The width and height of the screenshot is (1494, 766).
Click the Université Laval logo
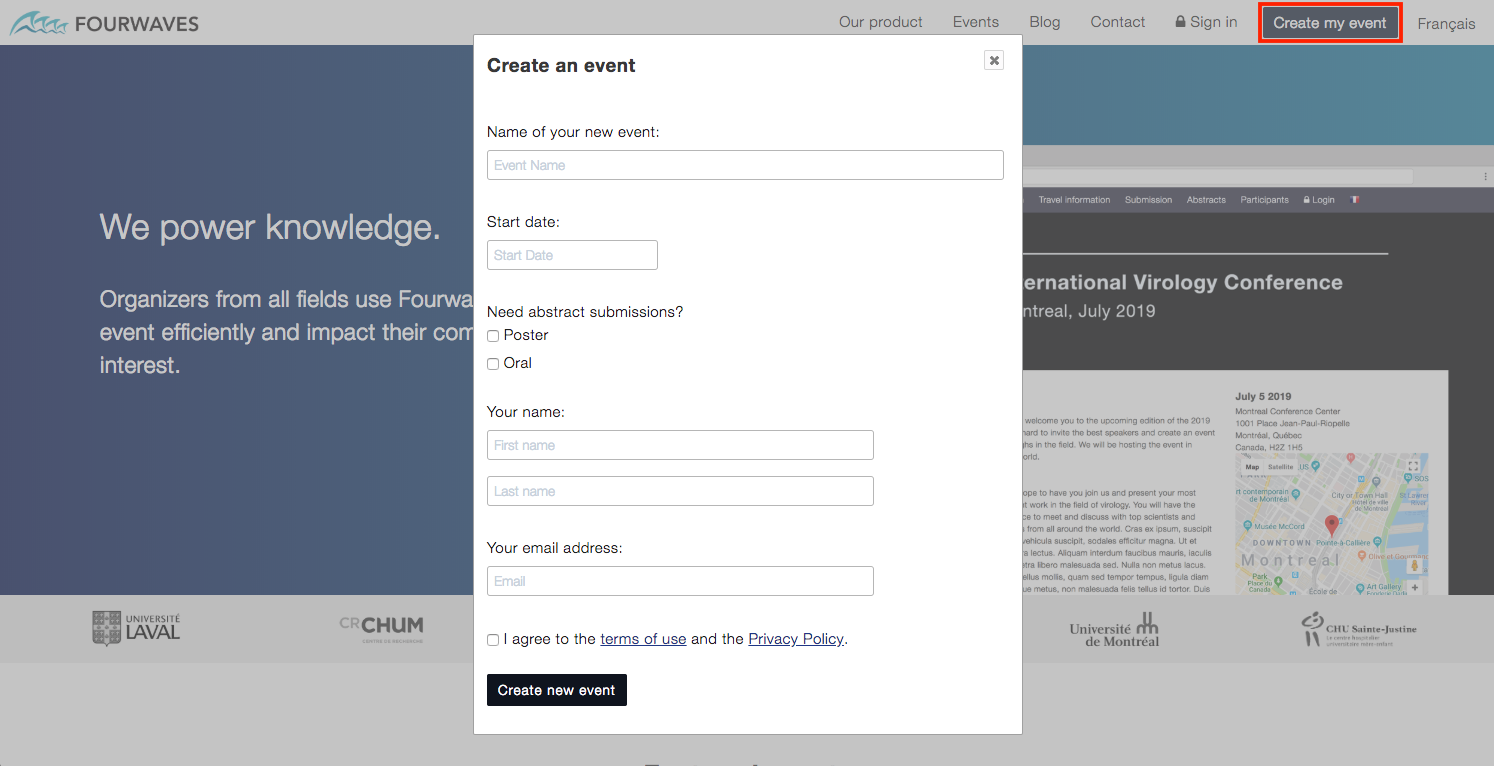(137, 629)
